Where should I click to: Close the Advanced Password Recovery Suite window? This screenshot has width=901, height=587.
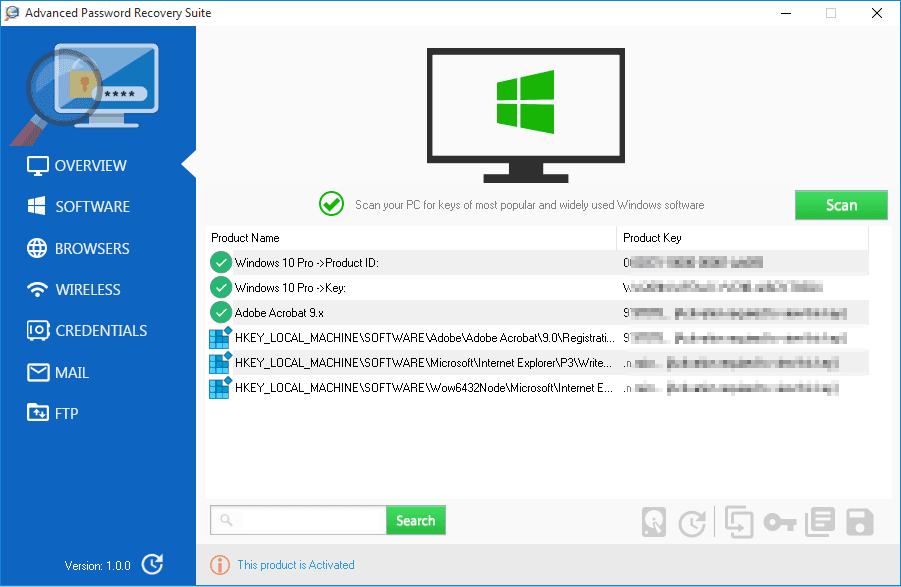pos(877,13)
